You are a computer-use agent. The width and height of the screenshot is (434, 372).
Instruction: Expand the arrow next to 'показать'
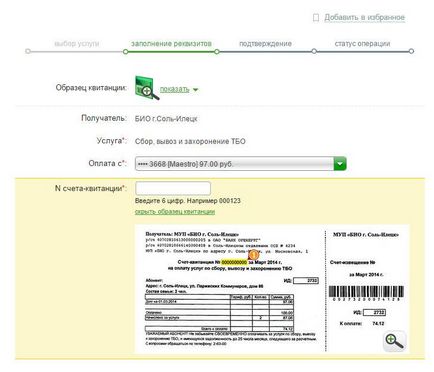[195, 90]
